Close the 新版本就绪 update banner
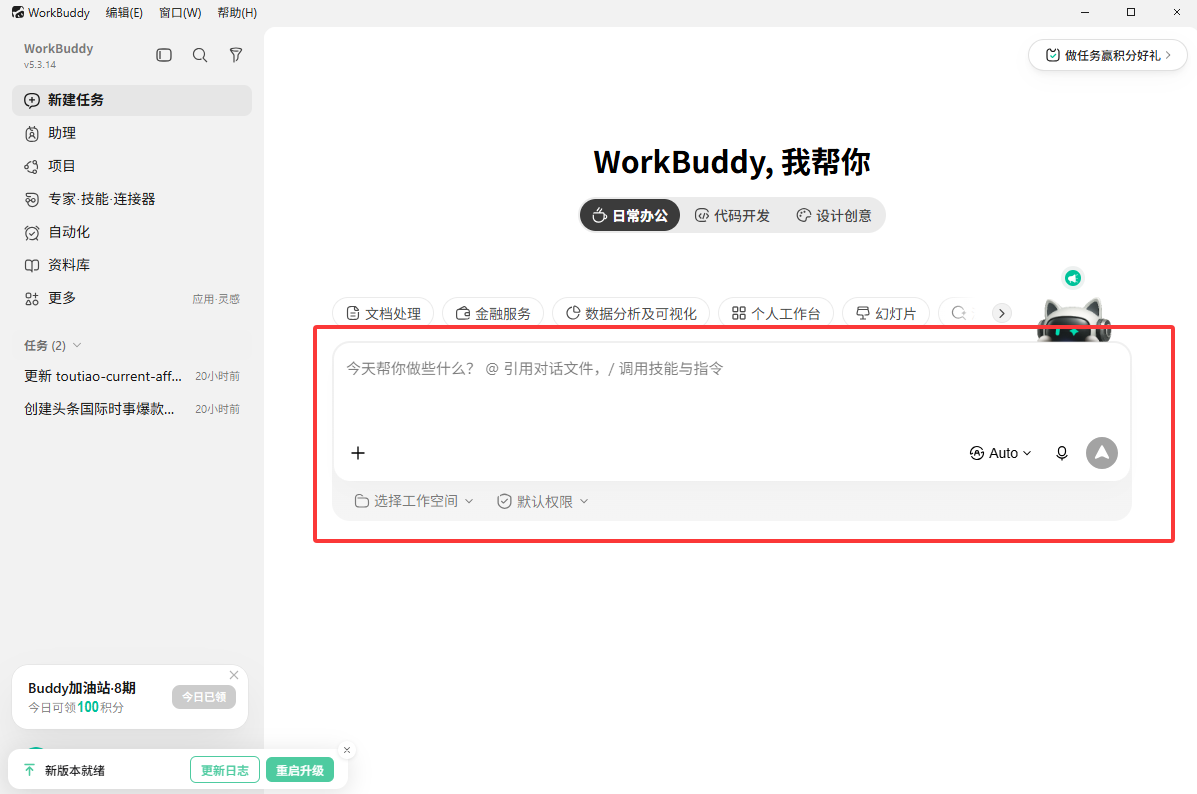 (x=347, y=750)
